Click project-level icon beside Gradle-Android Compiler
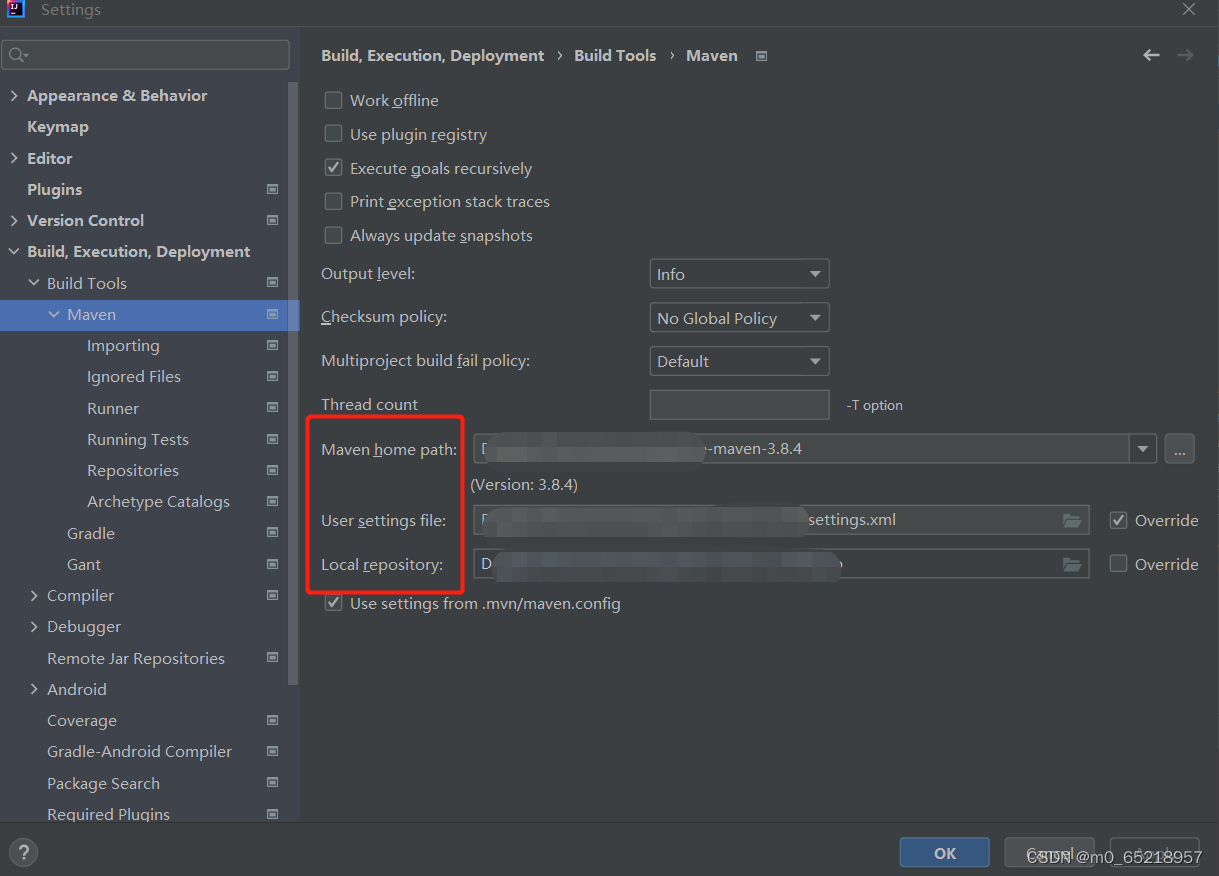 coord(273,752)
